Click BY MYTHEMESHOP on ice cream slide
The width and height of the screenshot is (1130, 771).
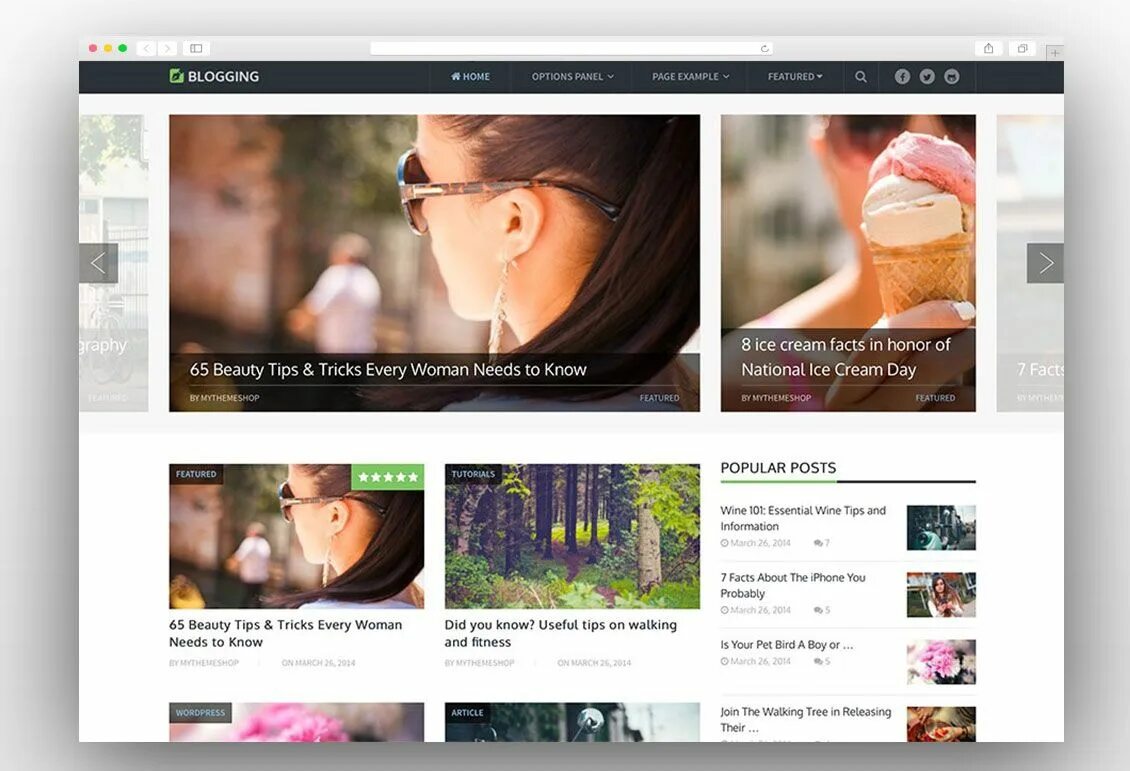tap(776, 398)
